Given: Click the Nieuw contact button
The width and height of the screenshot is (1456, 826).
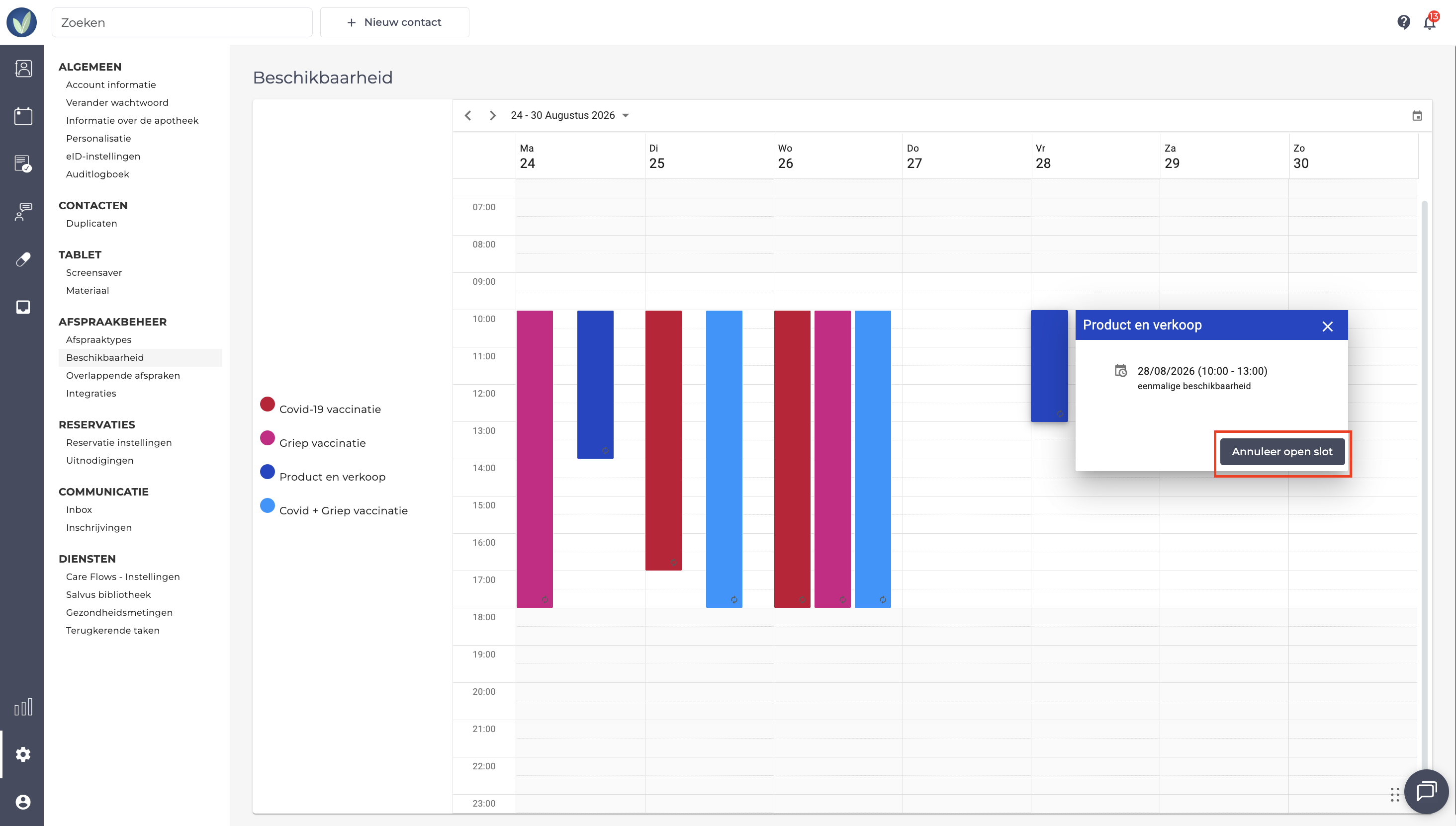Looking at the screenshot, I should pyautogui.click(x=394, y=22).
